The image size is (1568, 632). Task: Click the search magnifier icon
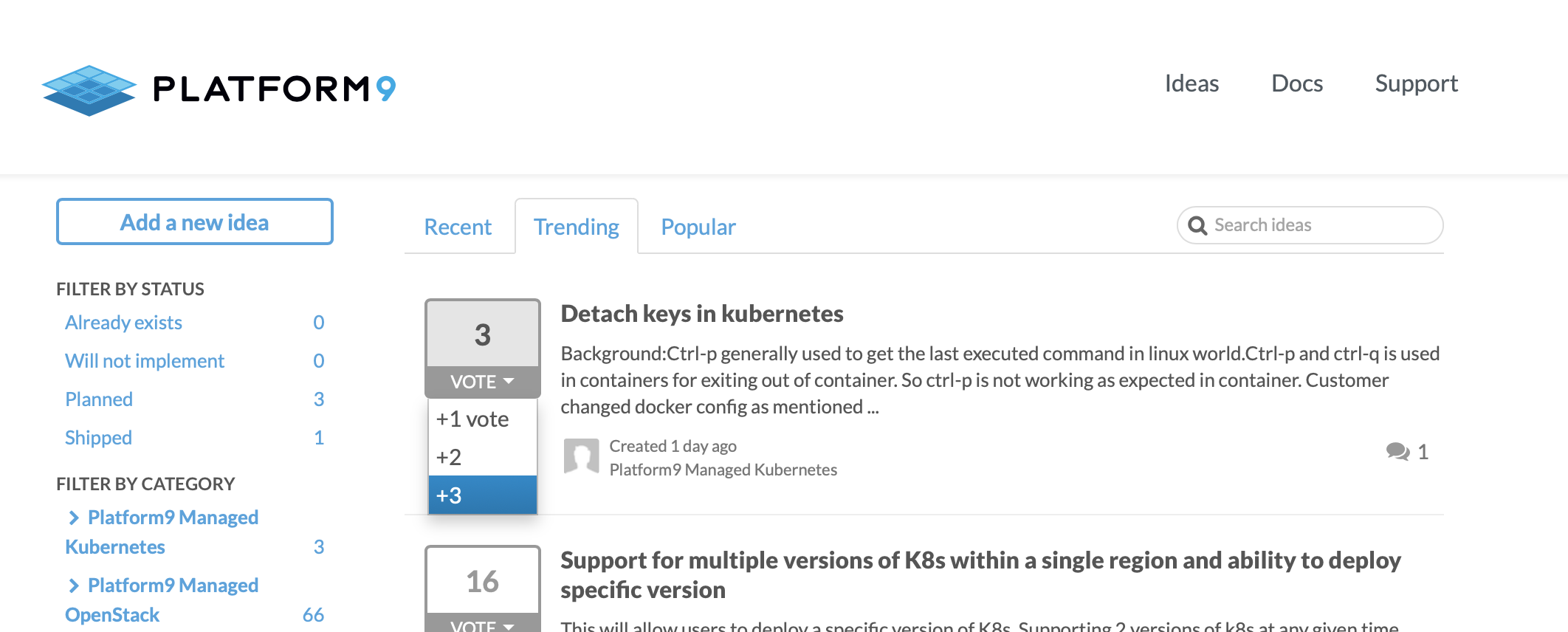pos(1197,225)
